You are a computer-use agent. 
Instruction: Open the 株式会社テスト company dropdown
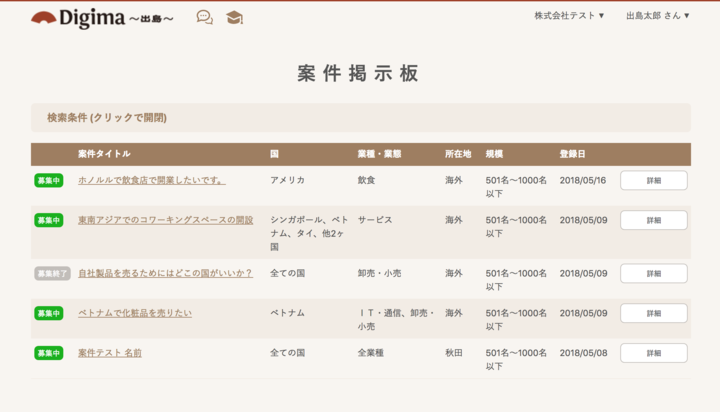pyautogui.click(x=569, y=16)
